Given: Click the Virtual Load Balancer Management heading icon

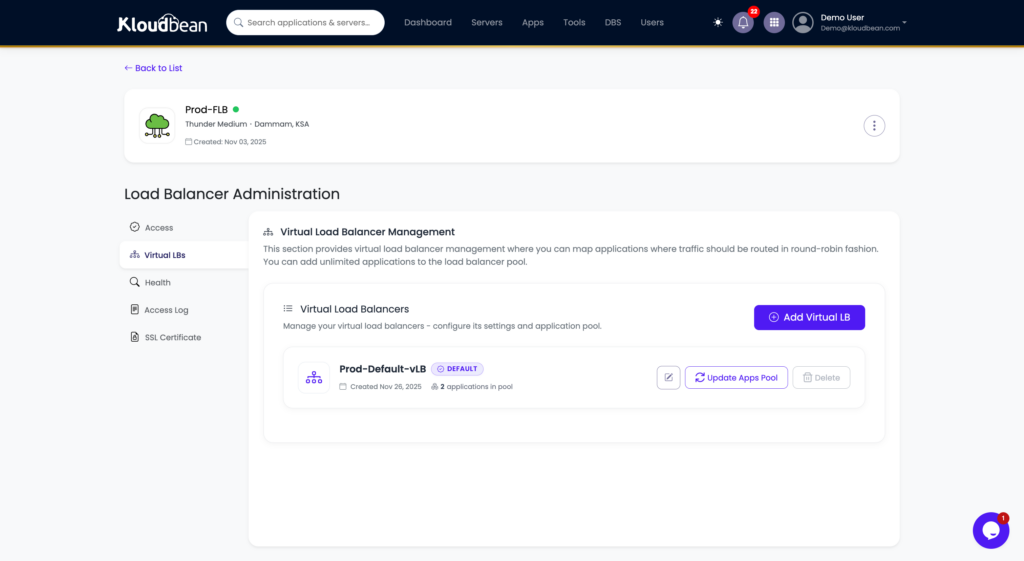Looking at the screenshot, I should click(x=268, y=232).
